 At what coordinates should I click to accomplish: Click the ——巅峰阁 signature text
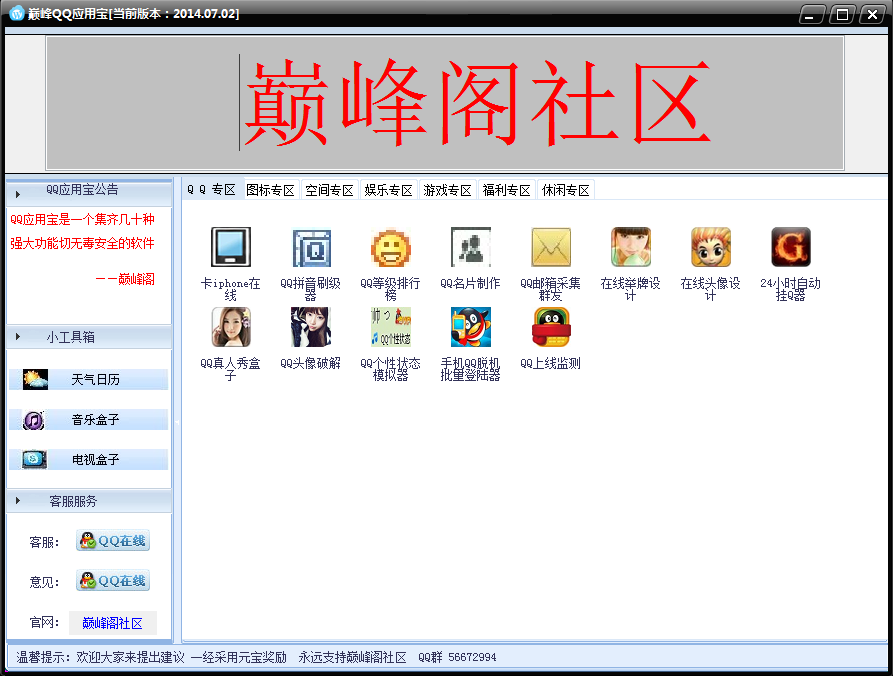coord(125,279)
